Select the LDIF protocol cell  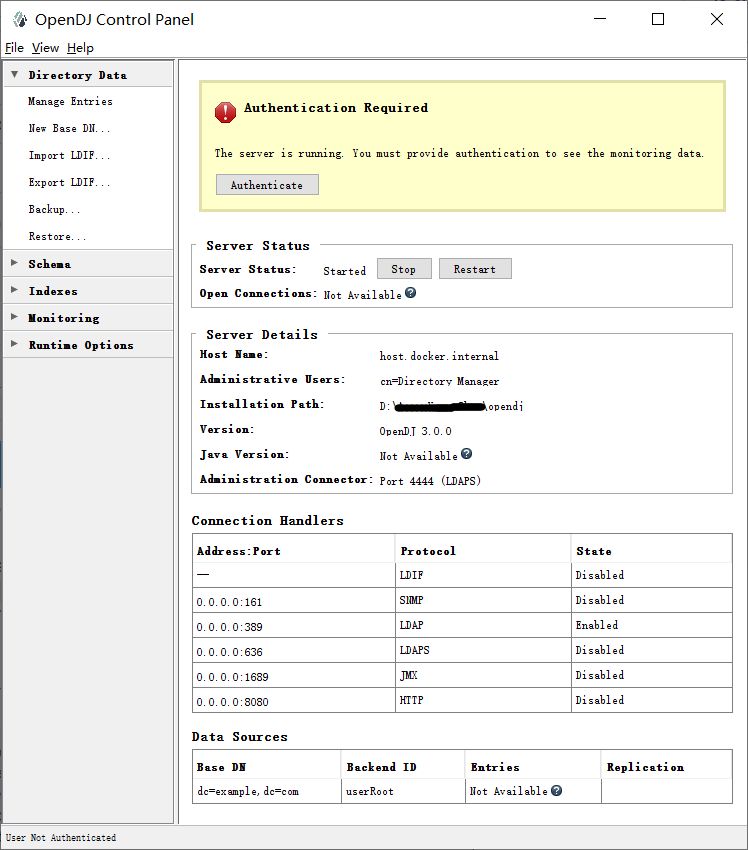(483, 575)
